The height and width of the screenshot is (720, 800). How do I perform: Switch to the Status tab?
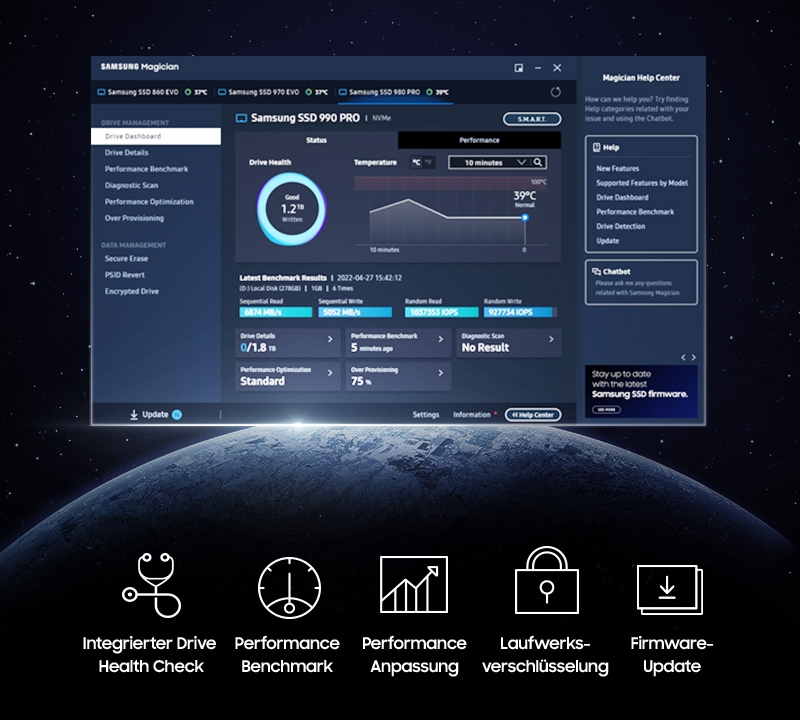[316, 140]
